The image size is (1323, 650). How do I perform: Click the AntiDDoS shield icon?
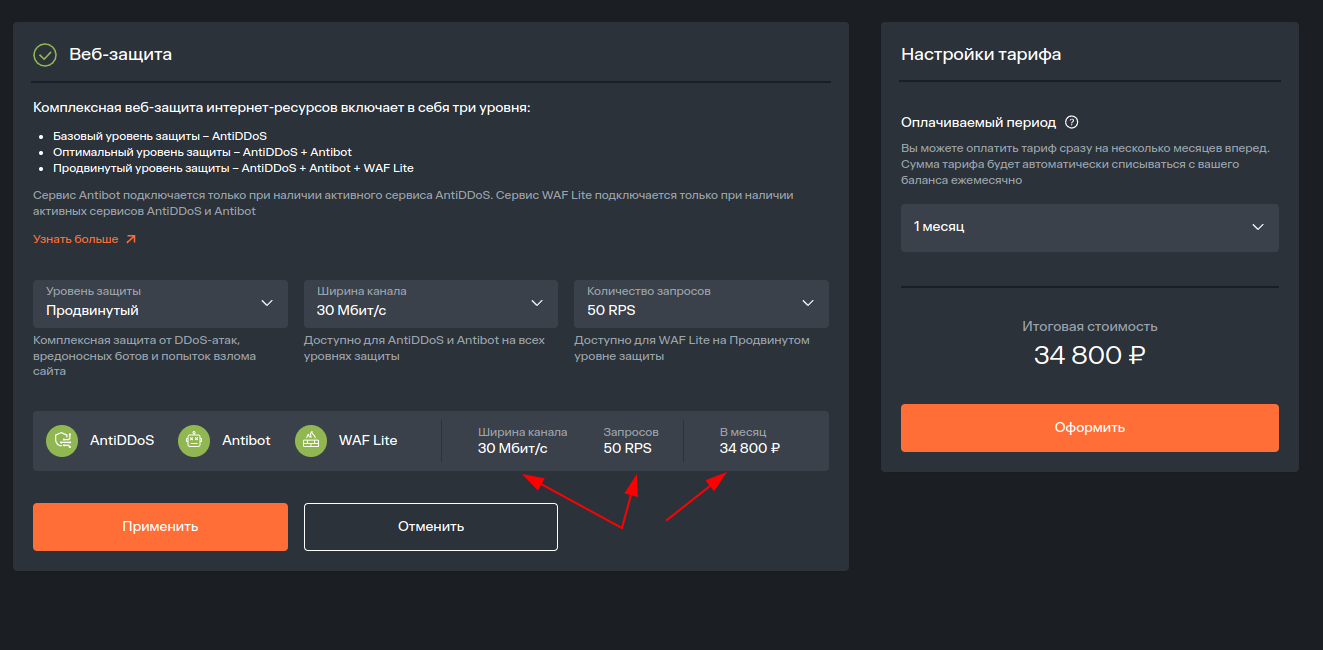[x=62, y=441]
